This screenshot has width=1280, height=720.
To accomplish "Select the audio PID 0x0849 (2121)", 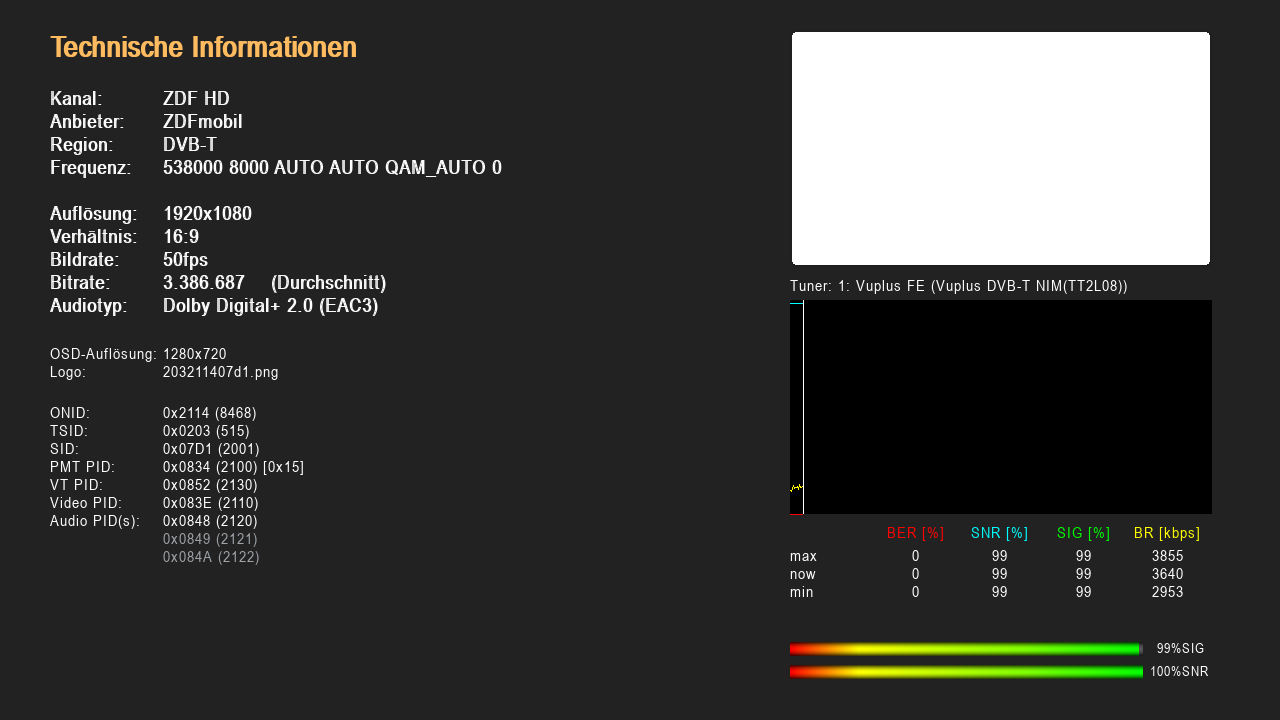I will (210, 539).
